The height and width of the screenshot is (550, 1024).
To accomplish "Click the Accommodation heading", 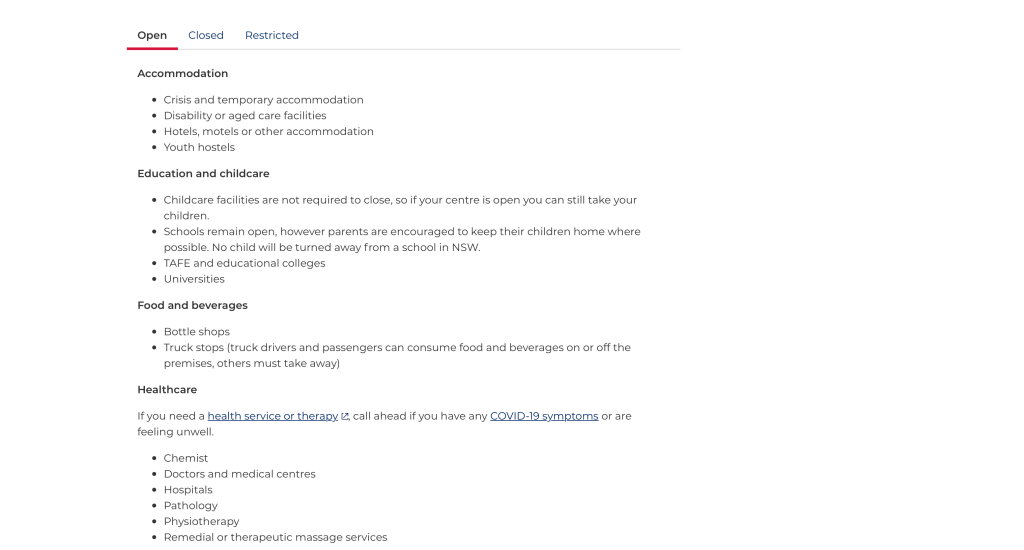I will pyautogui.click(x=183, y=74).
